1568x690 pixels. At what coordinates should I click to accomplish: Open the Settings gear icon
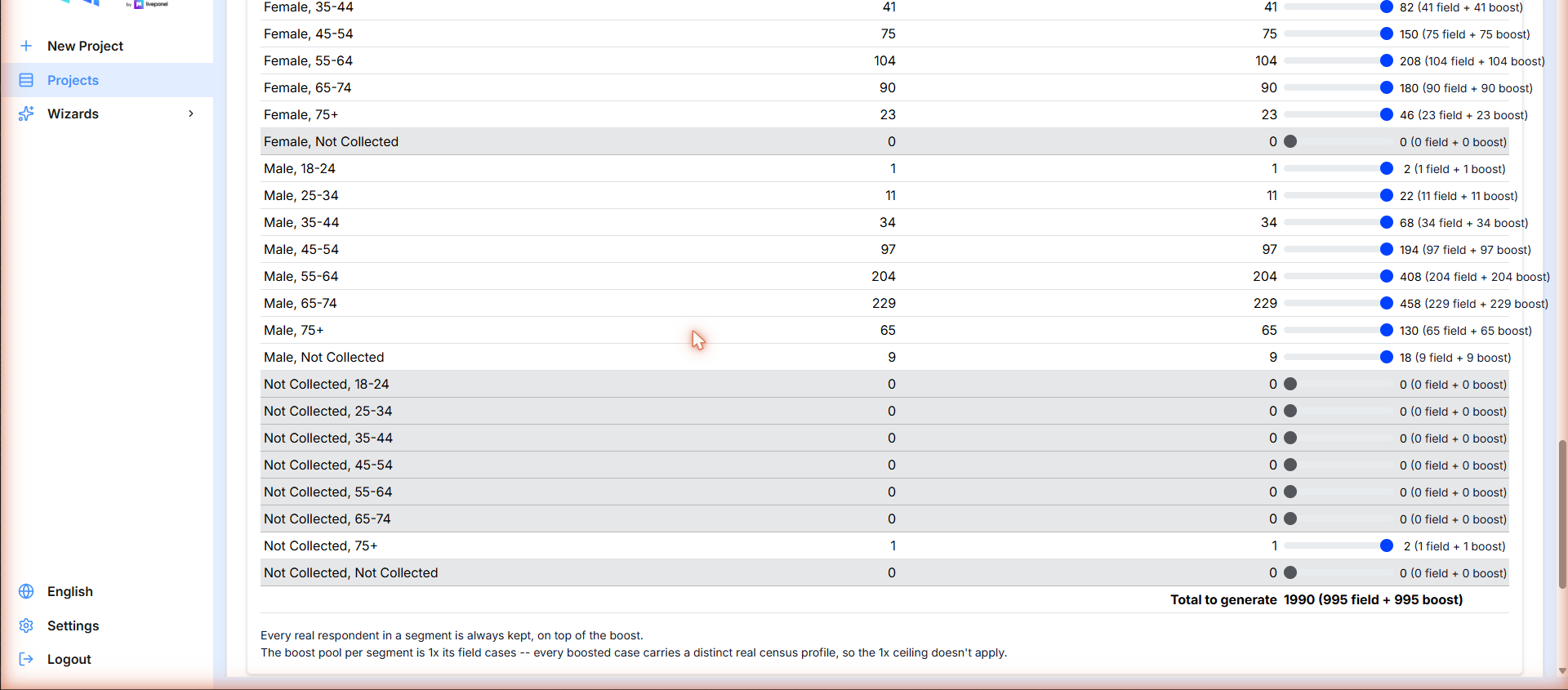(26, 625)
